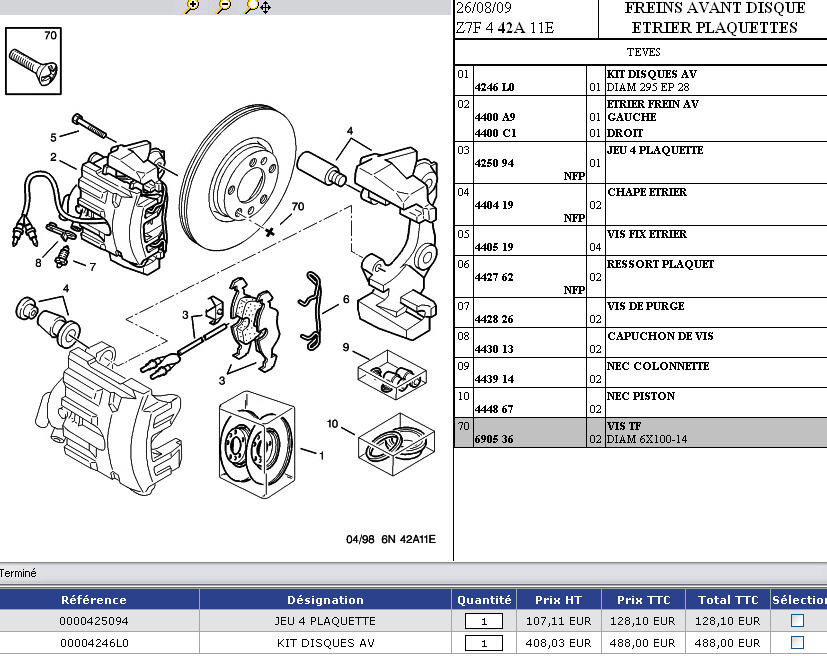Select the pan magnifier with arrows icon
827x656 pixels.
(x=258, y=6)
